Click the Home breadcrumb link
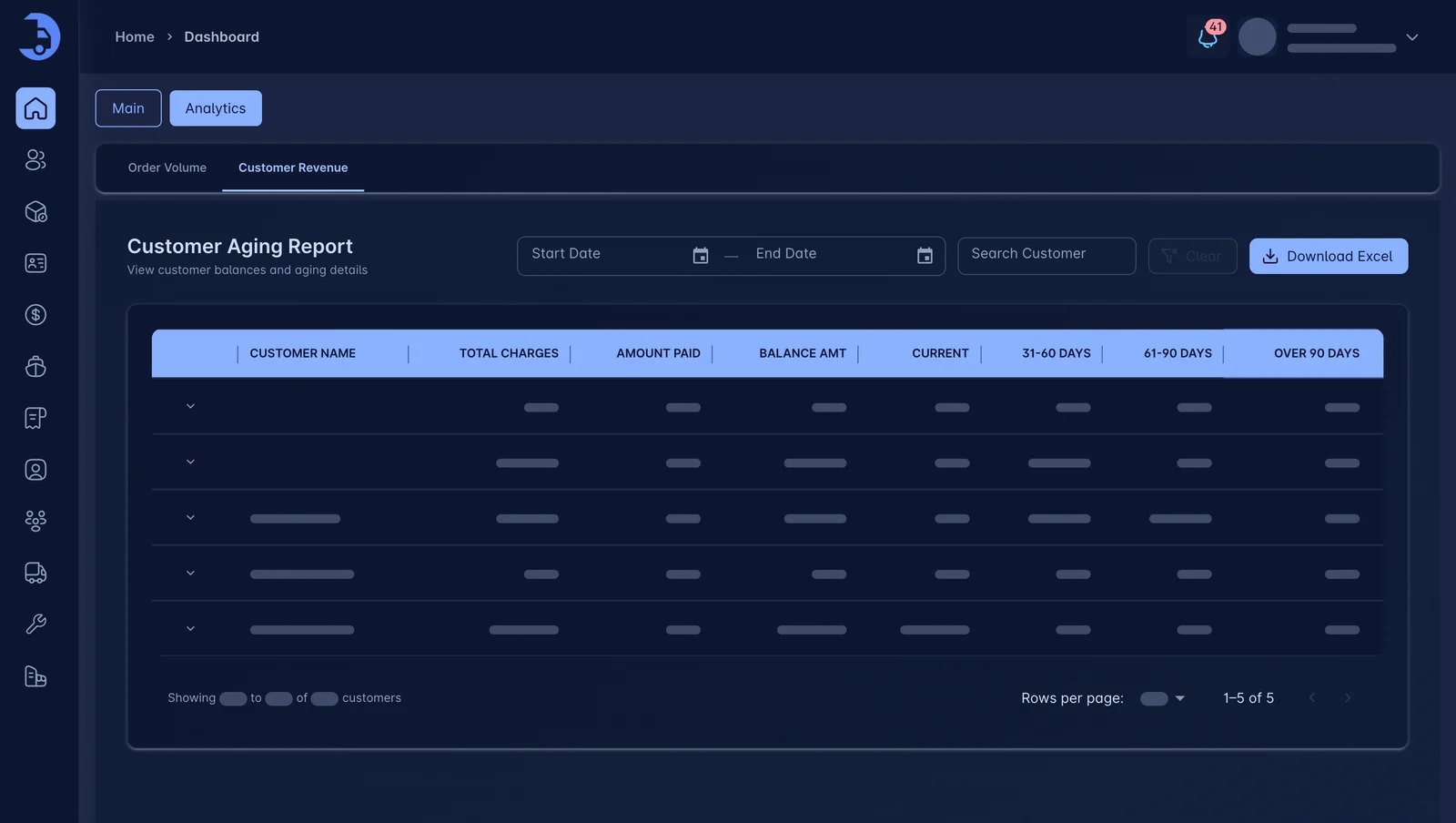Image resolution: width=1456 pixels, height=823 pixels. (x=135, y=36)
